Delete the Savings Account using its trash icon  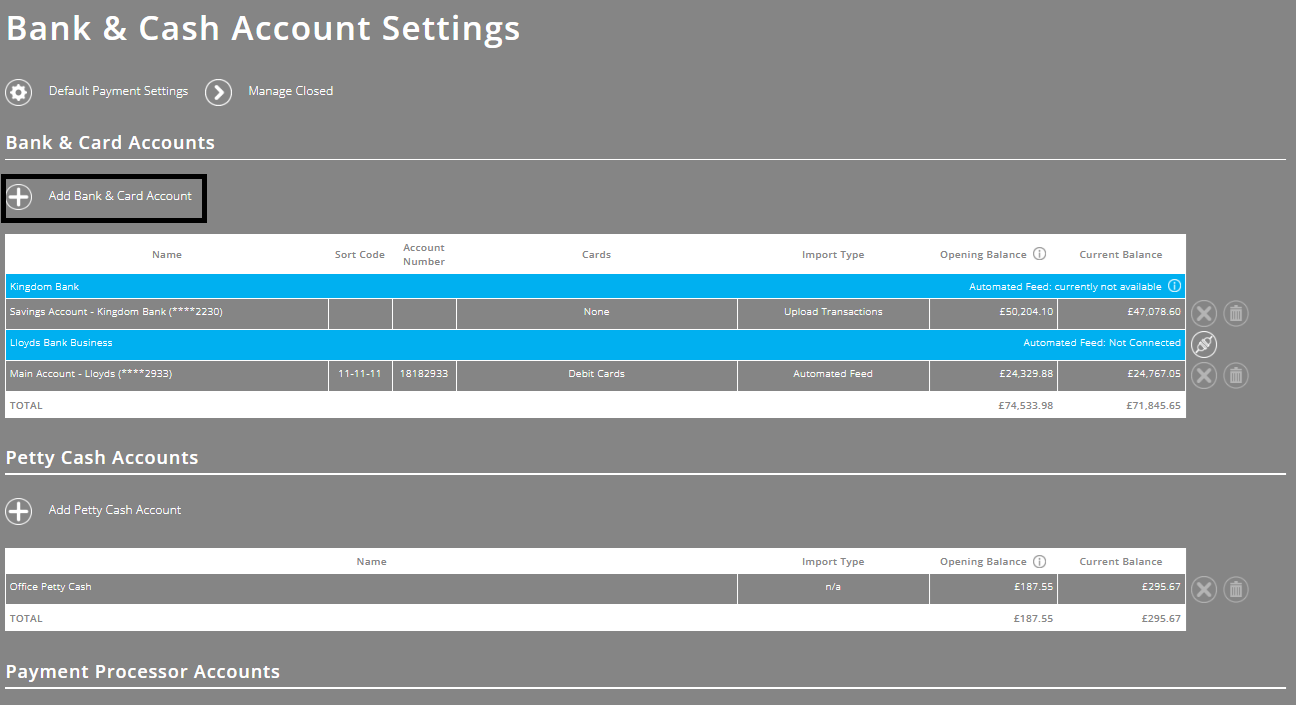1235,313
